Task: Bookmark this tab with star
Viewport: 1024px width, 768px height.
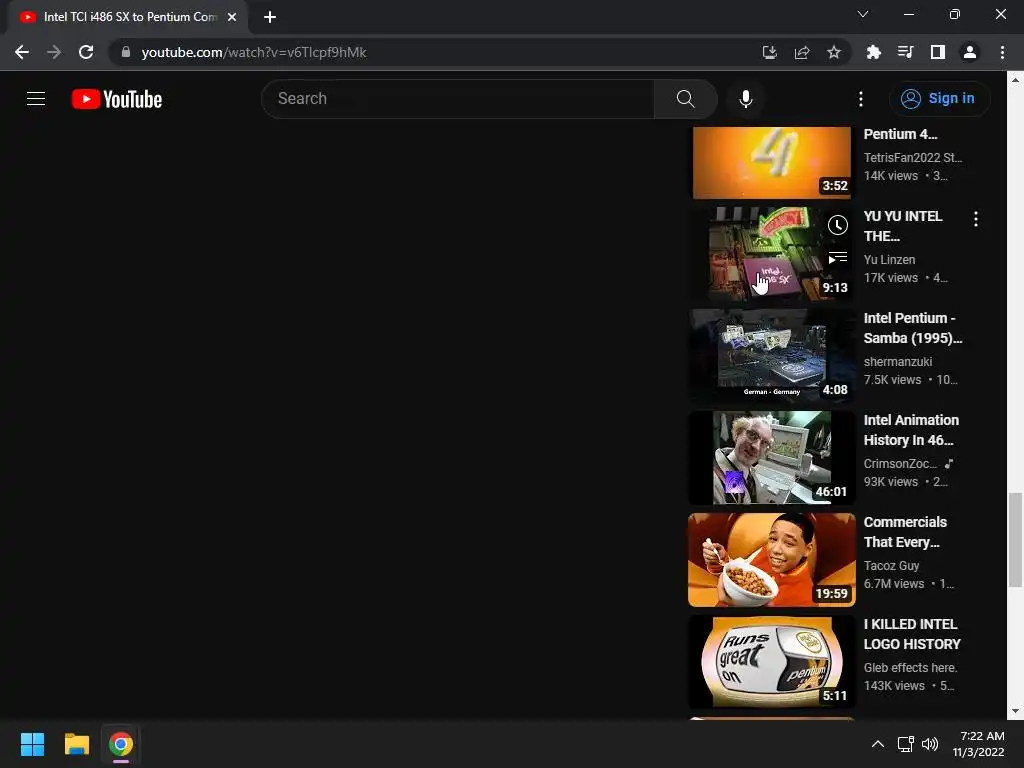Action: point(834,52)
